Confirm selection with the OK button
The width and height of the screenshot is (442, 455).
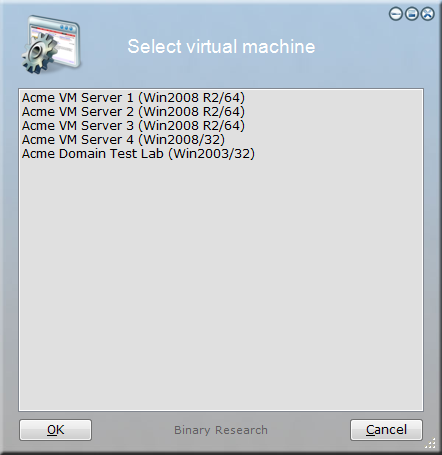[x=55, y=430]
